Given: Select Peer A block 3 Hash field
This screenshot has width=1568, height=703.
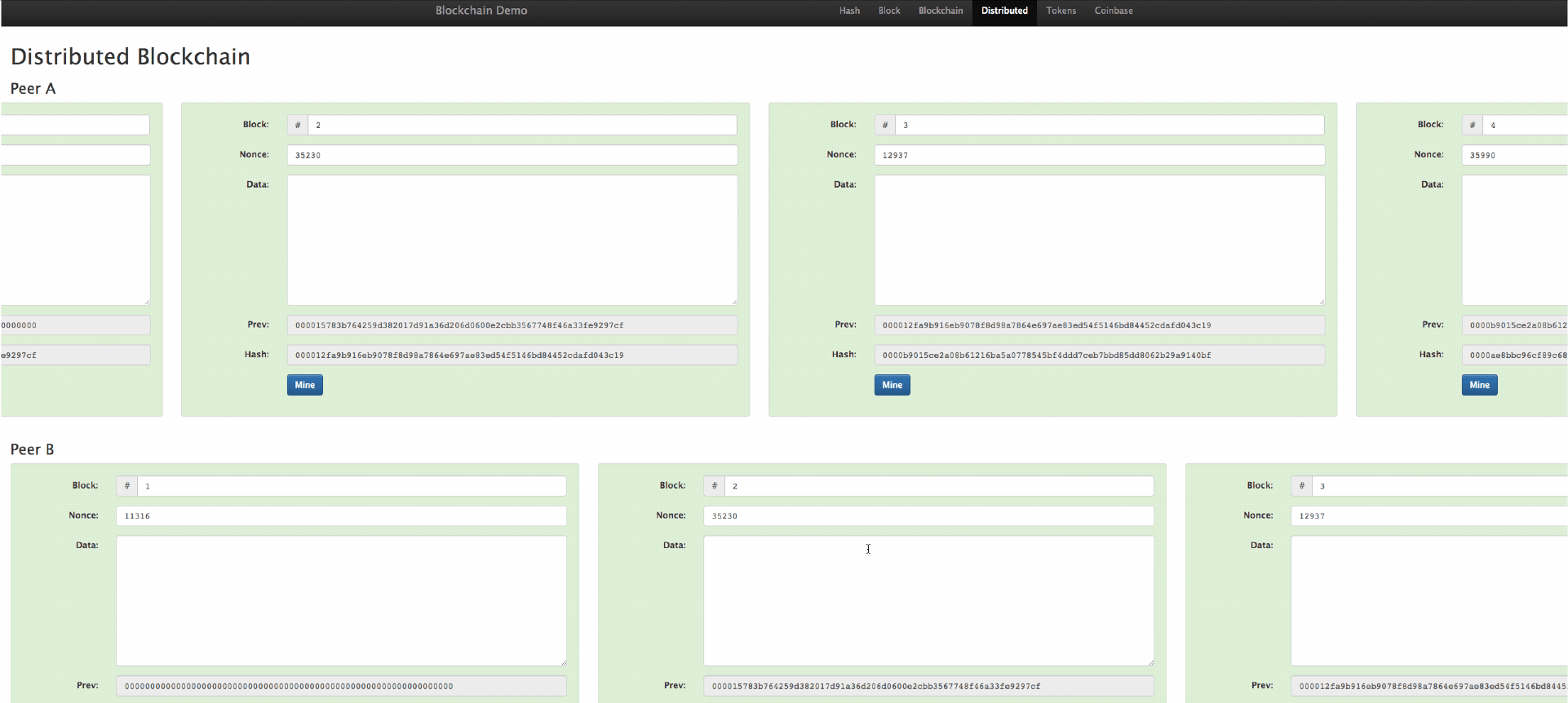Looking at the screenshot, I should tap(1100, 355).
